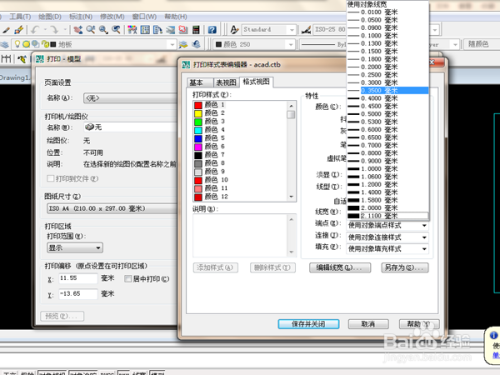This screenshot has width=500, height=375.
Task: Click the 预览 button in the 打印 dialog
Action: point(62,316)
